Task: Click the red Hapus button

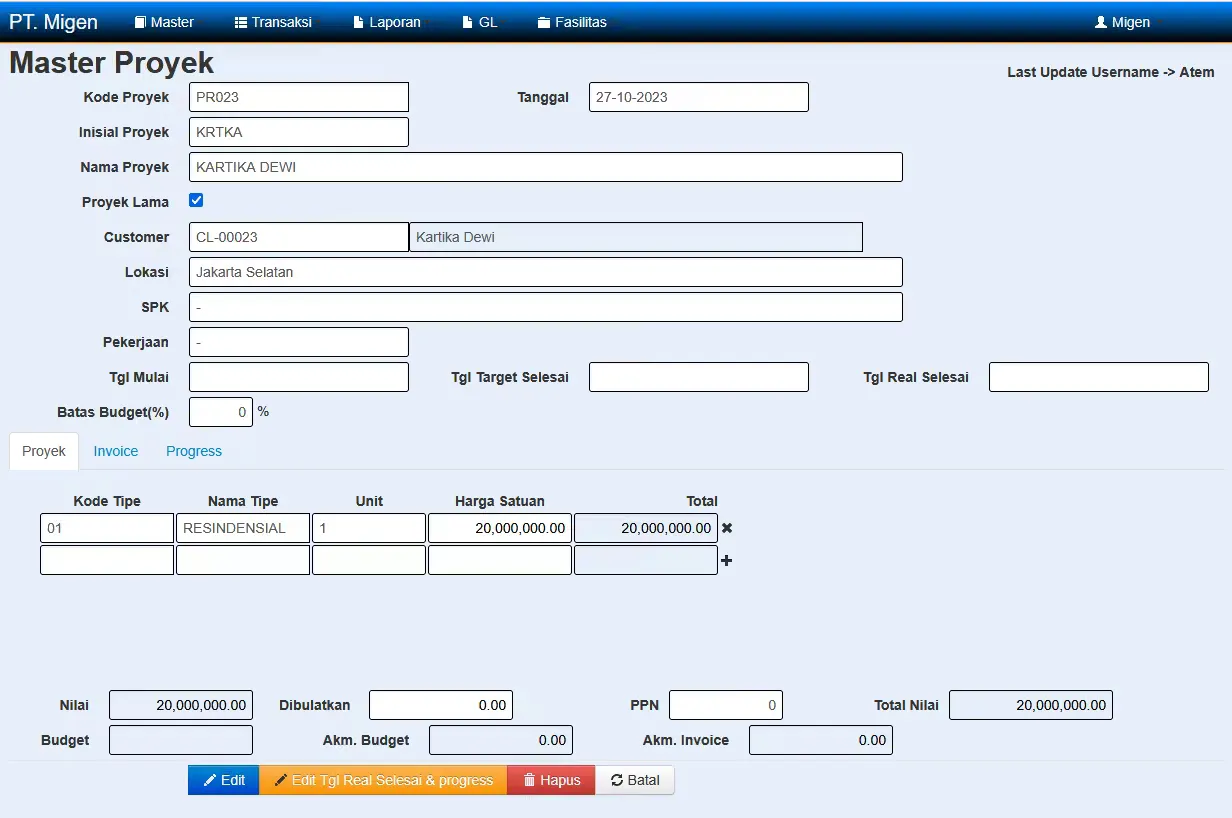Action: point(551,780)
